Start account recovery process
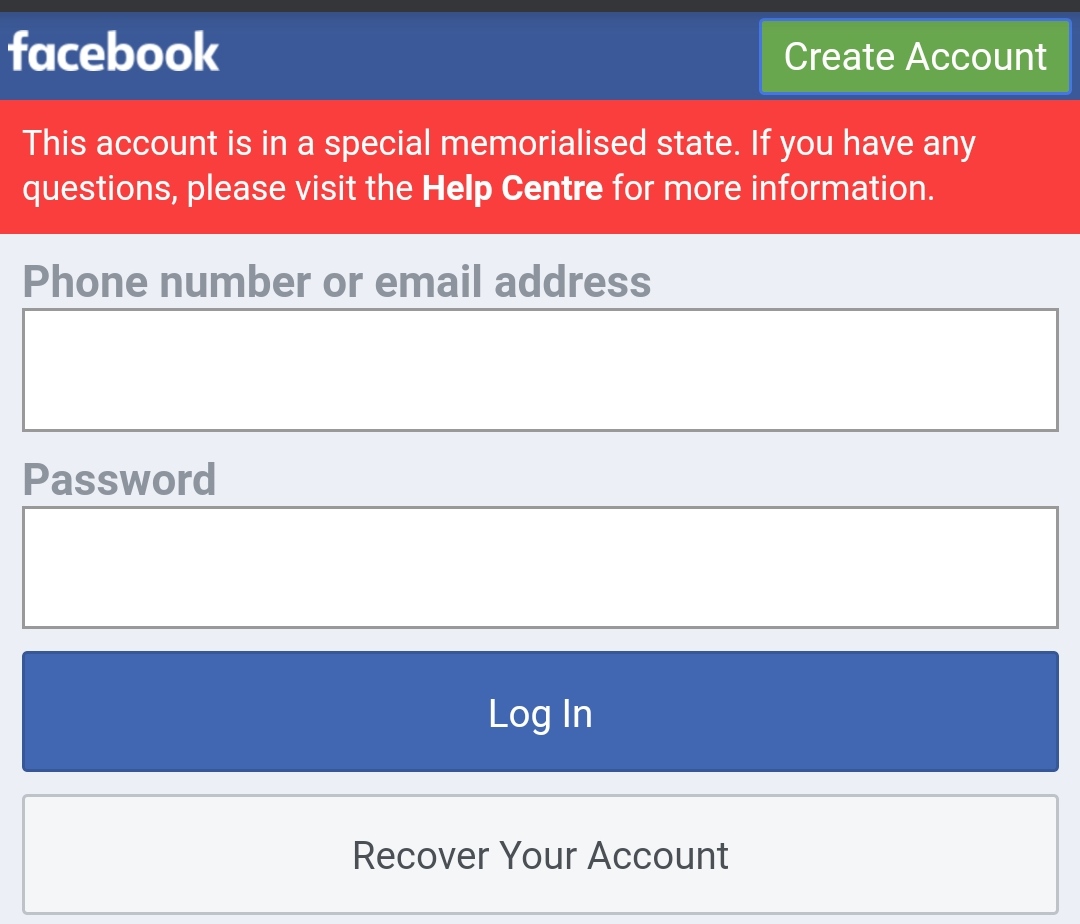This screenshot has width=1080, height=924. (x=540, y=855)
